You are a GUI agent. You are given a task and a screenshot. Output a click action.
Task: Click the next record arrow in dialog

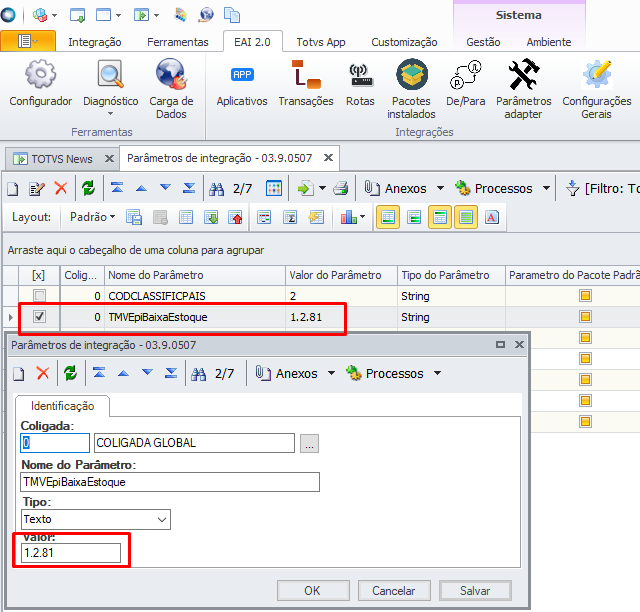147,372
